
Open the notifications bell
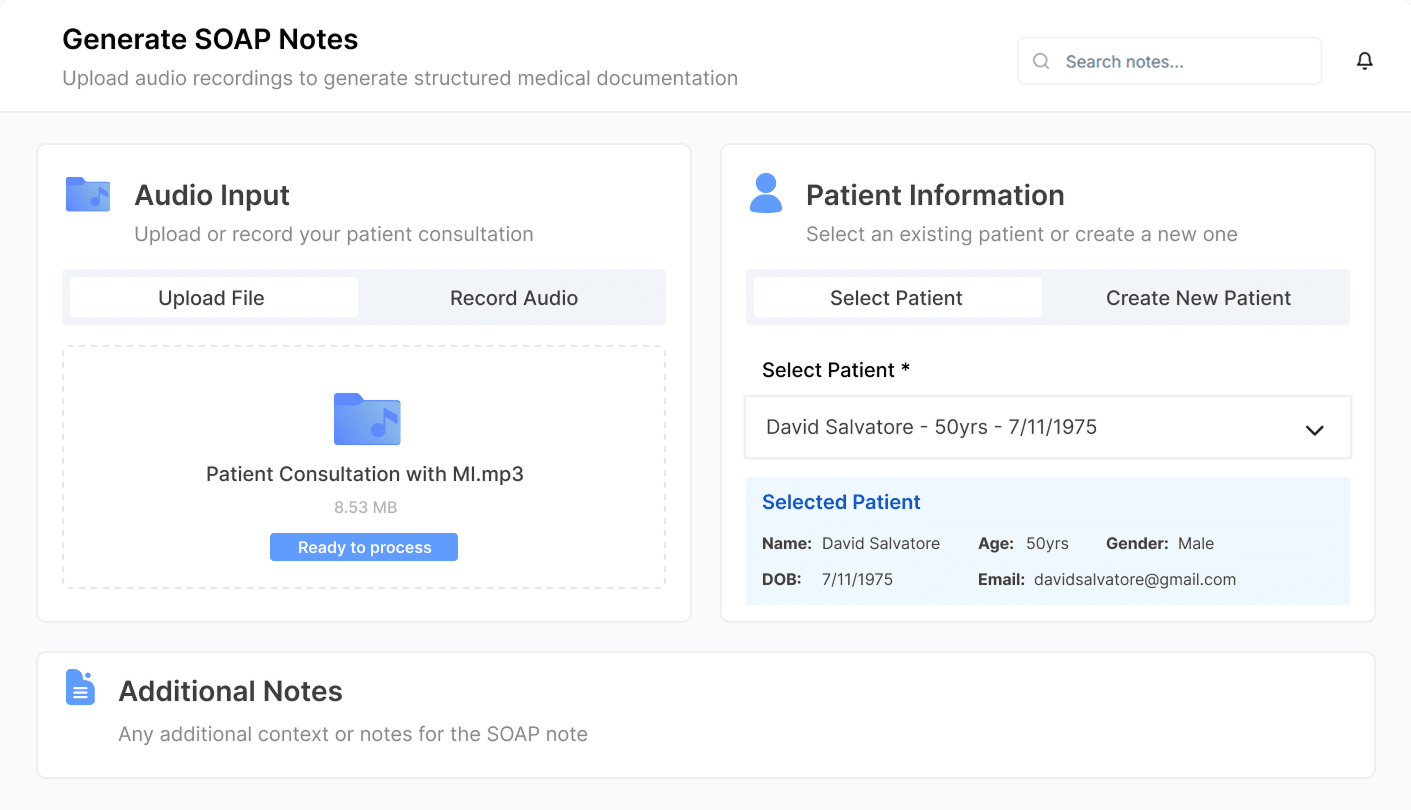pyautogui.click(x=1365, y=60)
